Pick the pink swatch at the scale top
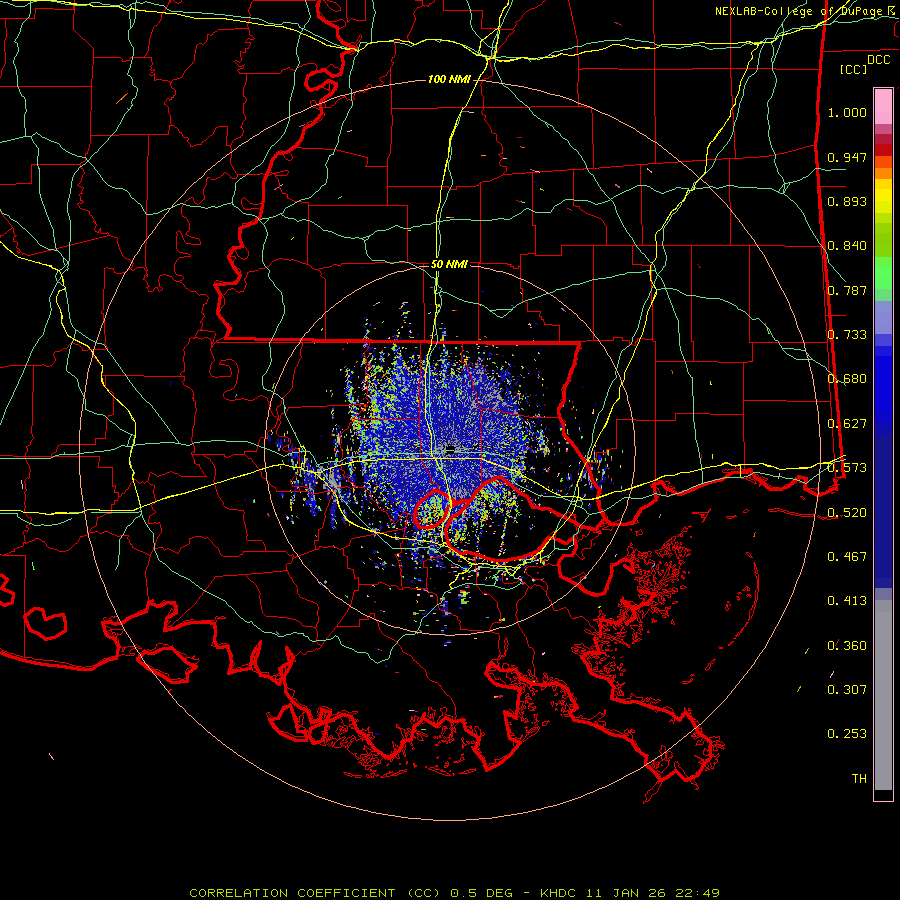This screenshot has width=900, height=900. point(883,106)
